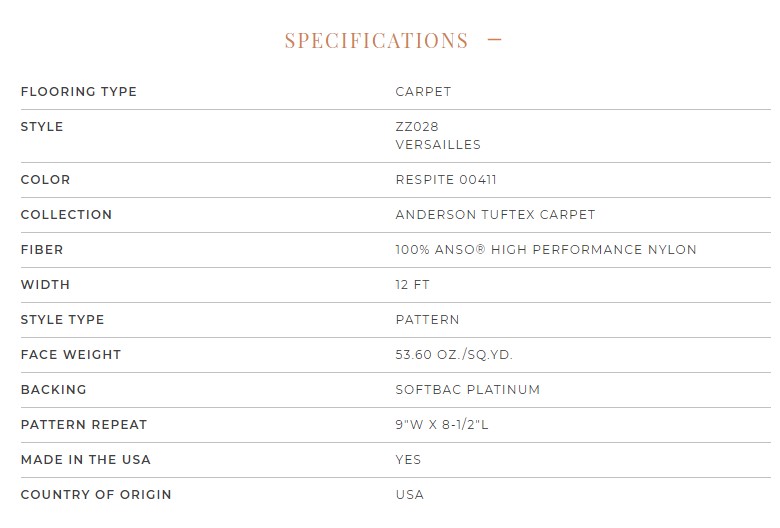780x528 pixels.
Task: Click the 53.60 OZ./SQ.YD. face weight
Action: coord(454,355)
